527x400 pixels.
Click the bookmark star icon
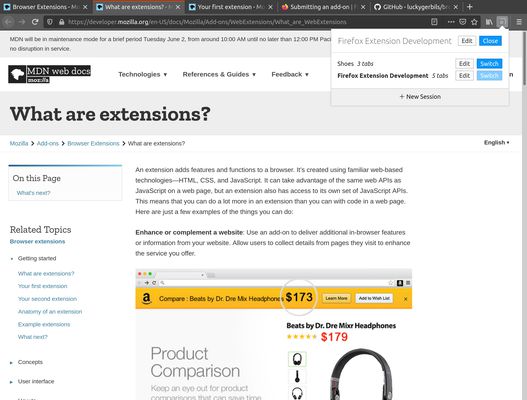(x=474, y=22)
